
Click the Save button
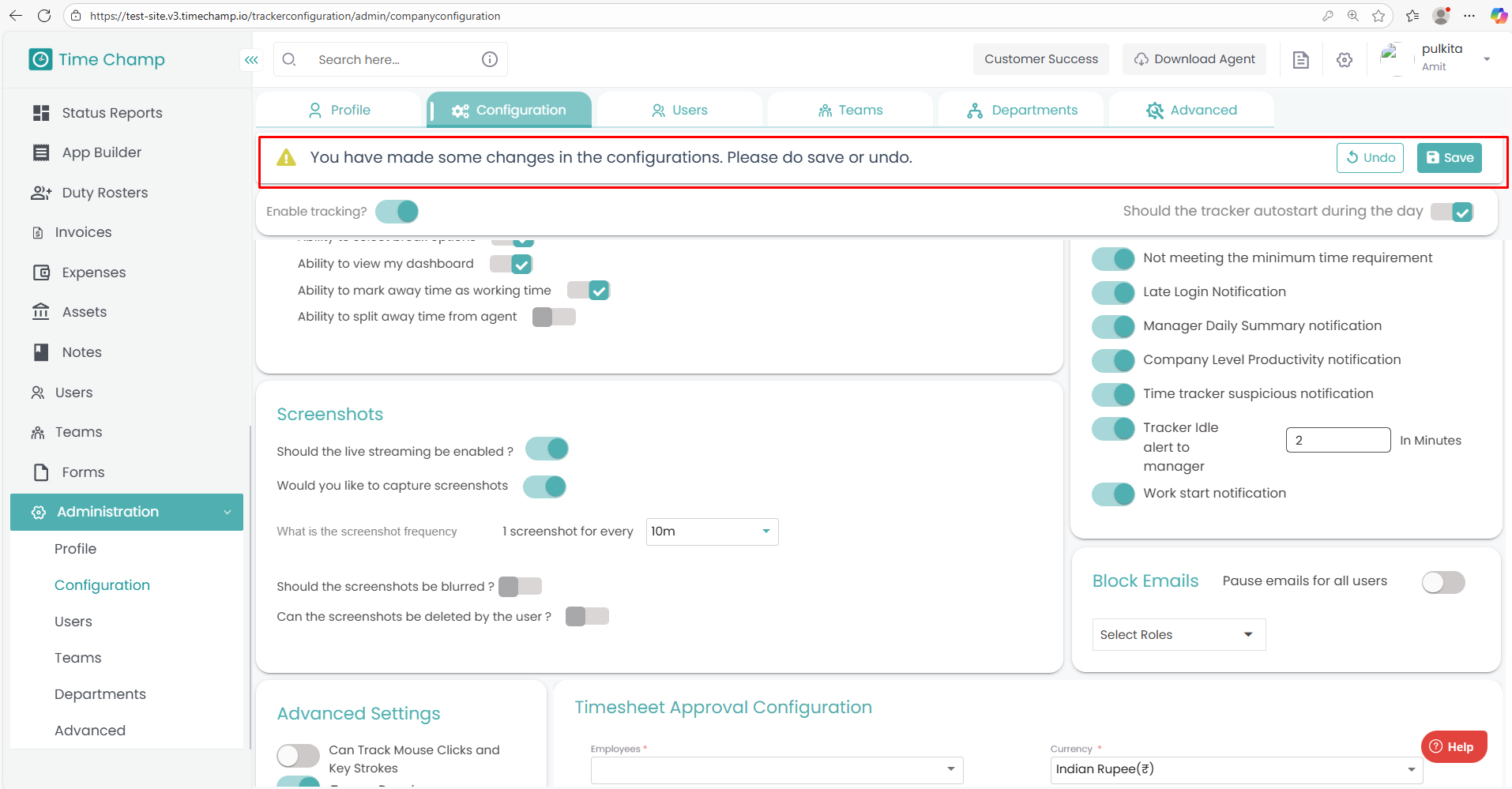(1449, 158)
